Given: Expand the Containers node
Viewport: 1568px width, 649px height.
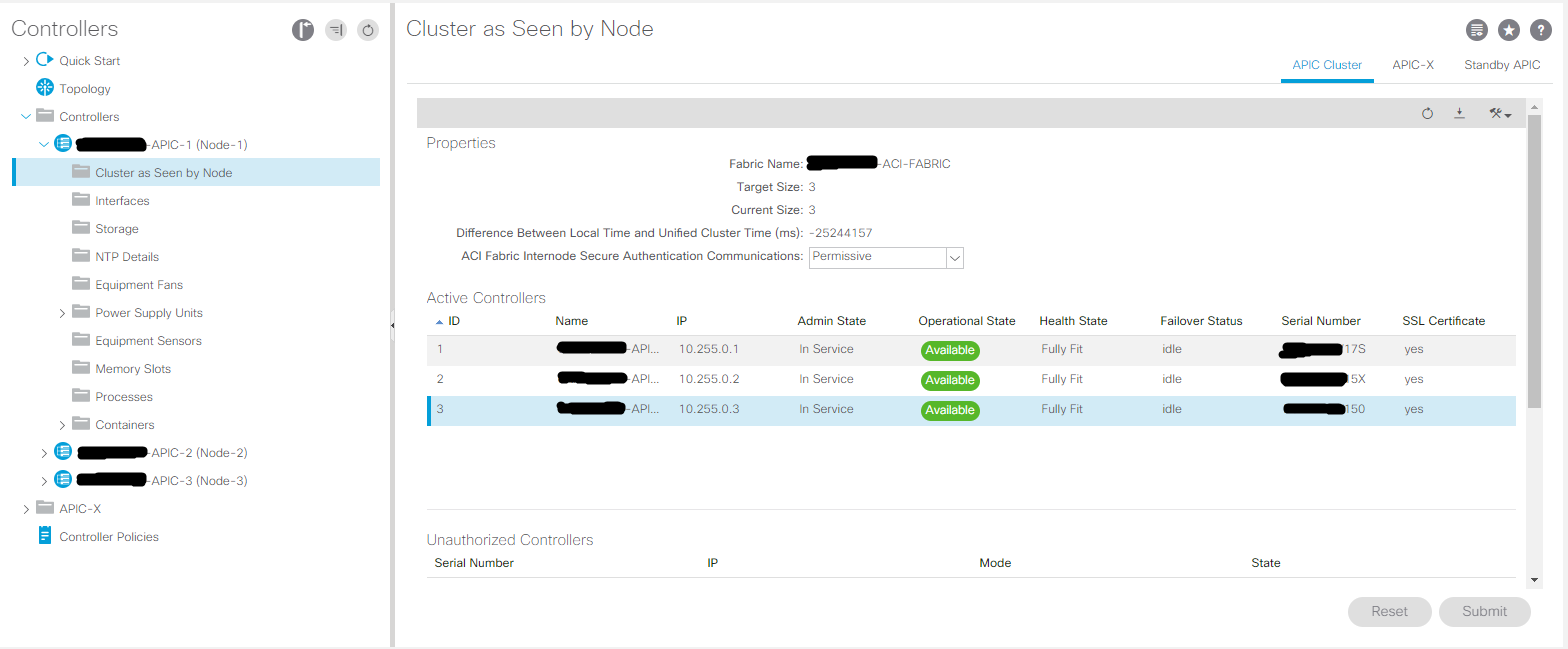Looking at the screenshot, I should [62, 425].
